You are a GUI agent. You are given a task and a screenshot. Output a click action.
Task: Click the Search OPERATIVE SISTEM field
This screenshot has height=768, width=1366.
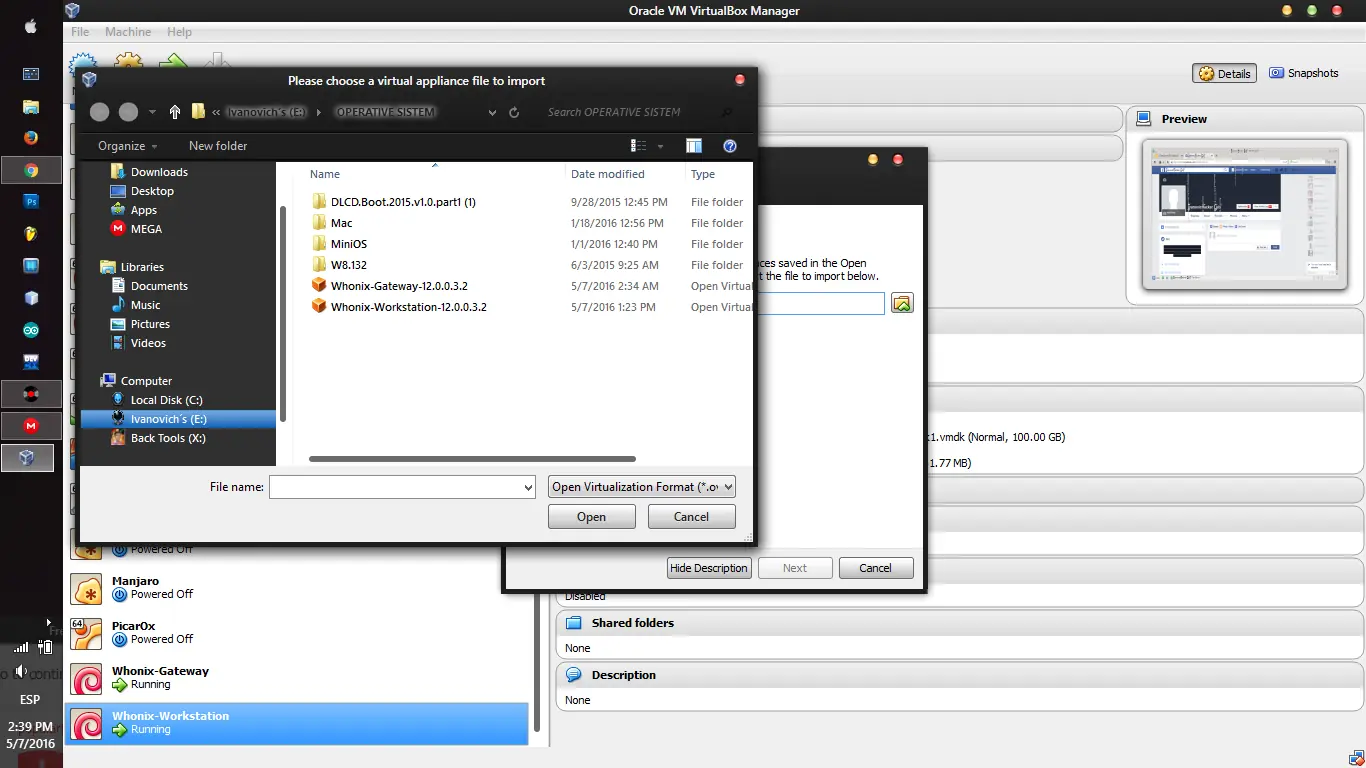630,112
